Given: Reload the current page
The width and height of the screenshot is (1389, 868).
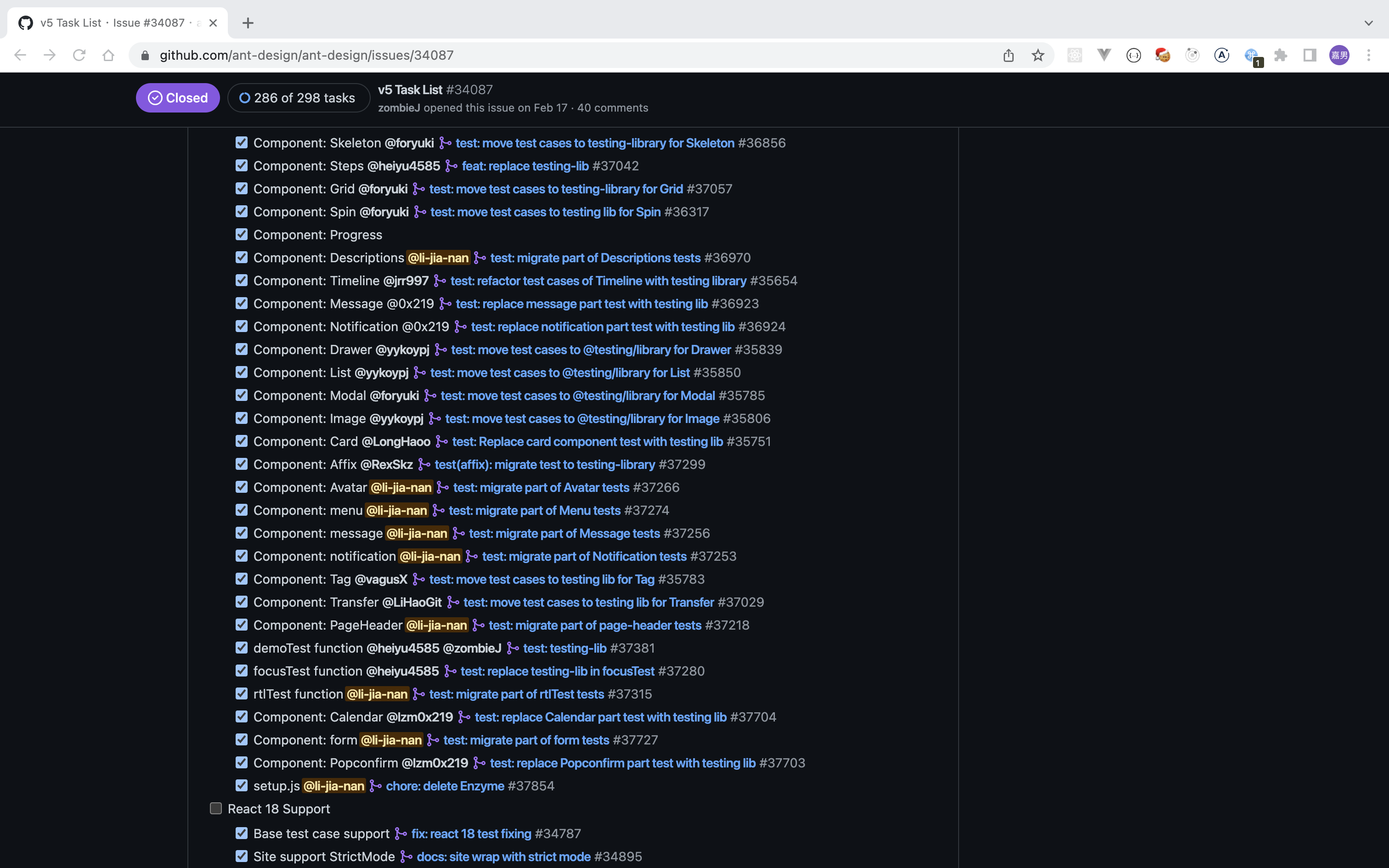Looking at the screenshot, I should click(x=79, y=55).
